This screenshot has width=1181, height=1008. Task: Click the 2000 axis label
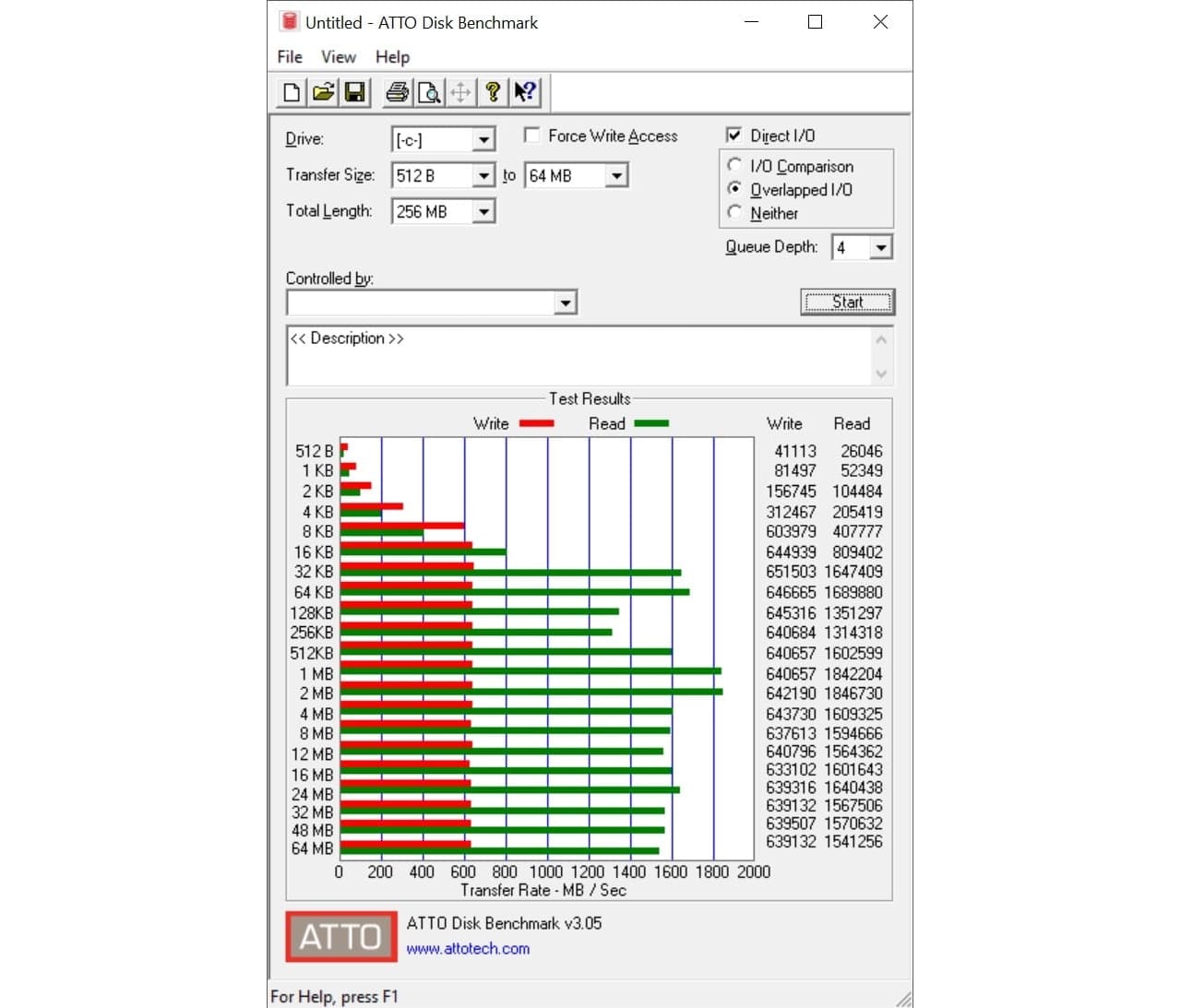(x=754, y=872)
